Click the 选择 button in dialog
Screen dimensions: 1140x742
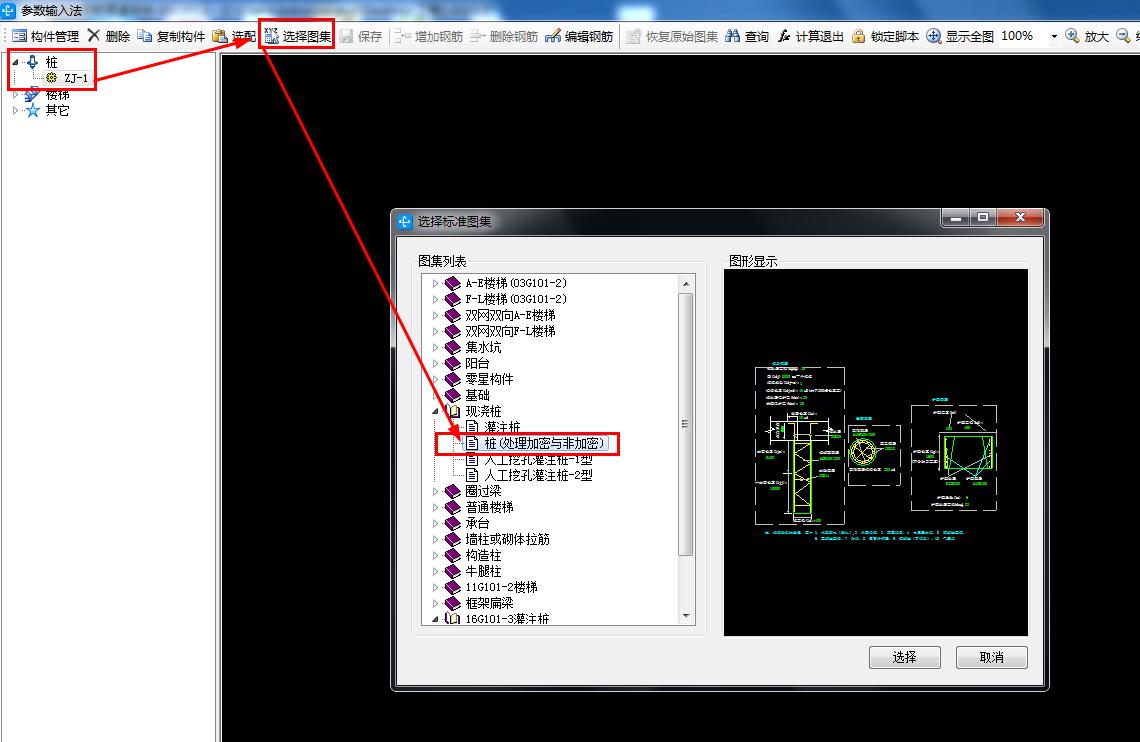tap(904, 658)
